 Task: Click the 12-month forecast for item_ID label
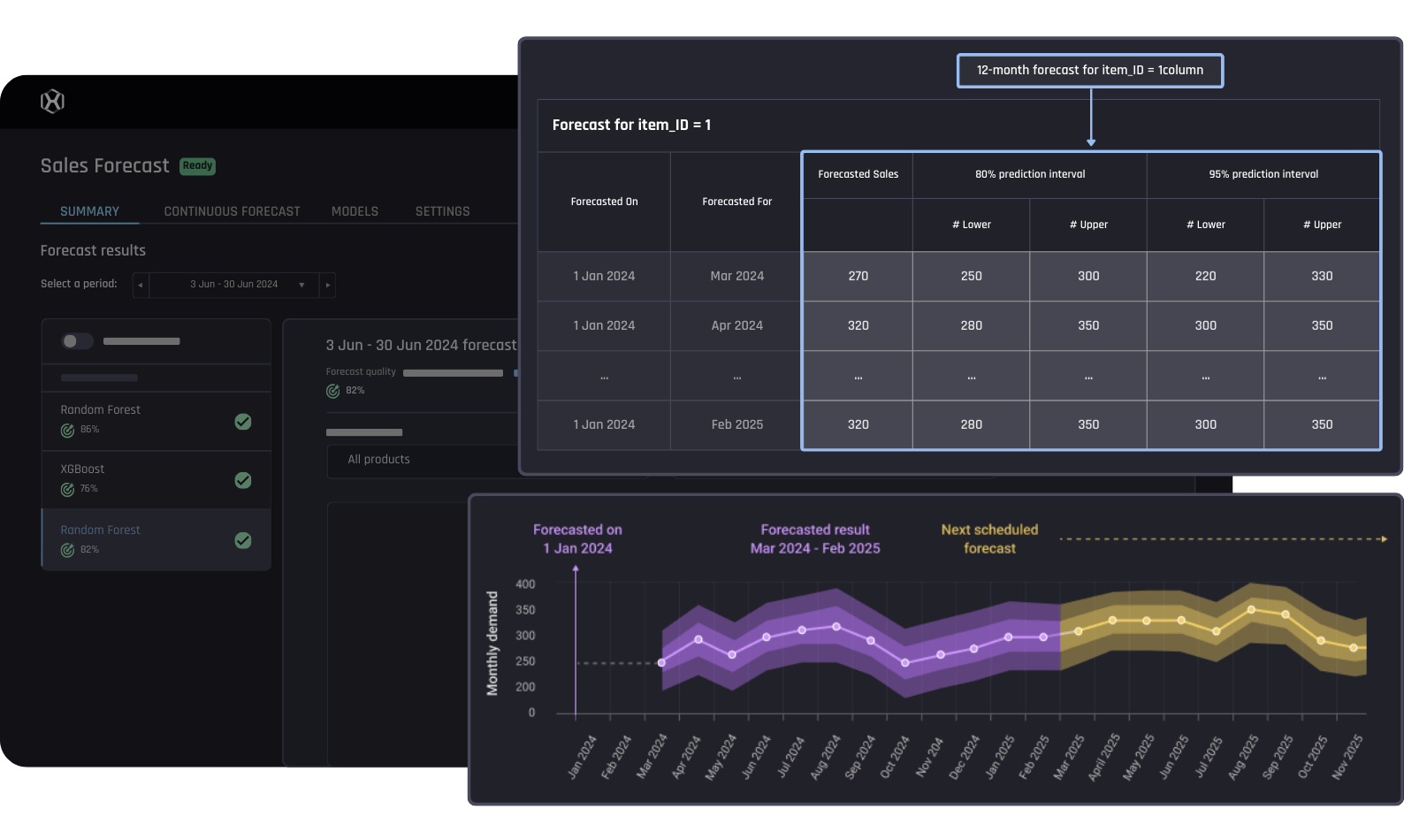click(1090, 71)
